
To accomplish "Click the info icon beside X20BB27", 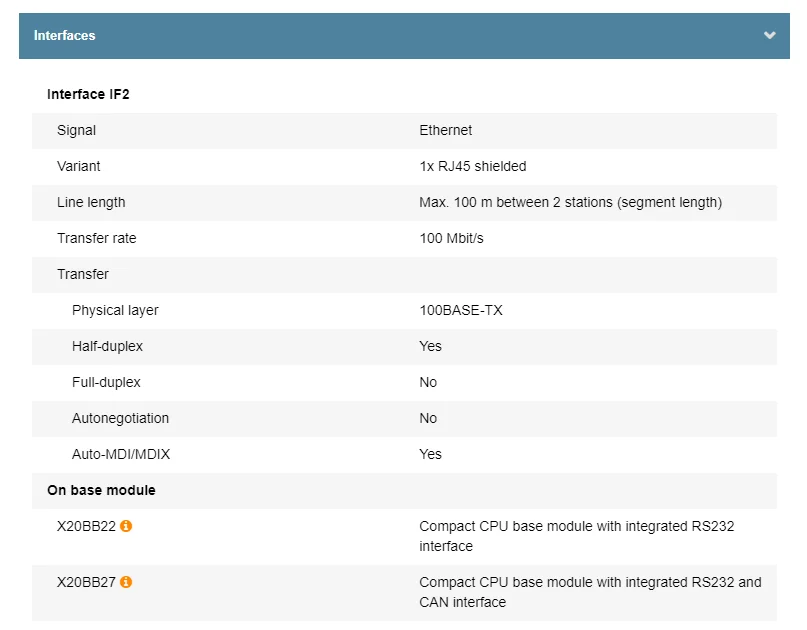I will click(126, 582).
